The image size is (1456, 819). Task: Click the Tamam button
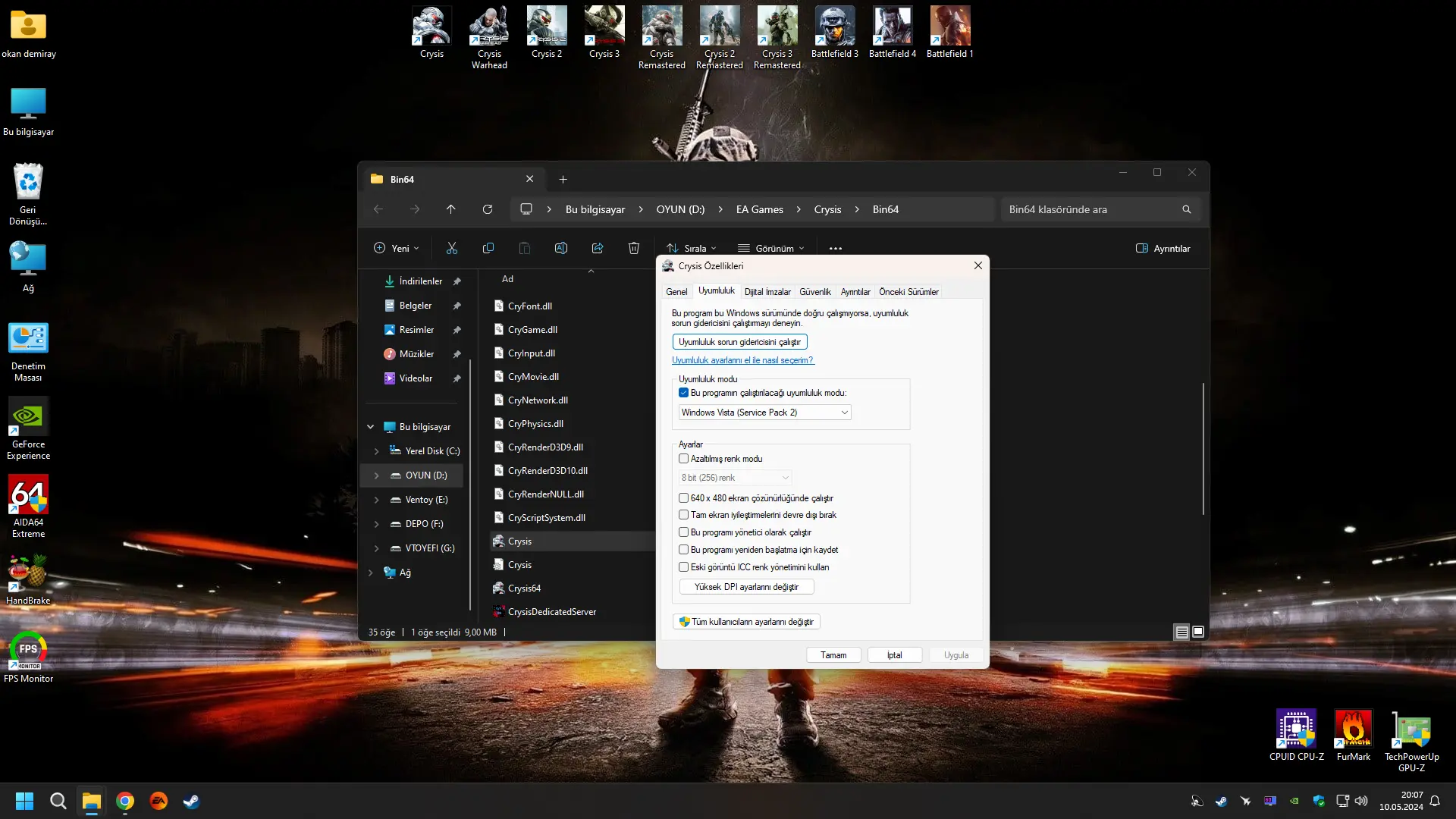(x=833, y=655)
